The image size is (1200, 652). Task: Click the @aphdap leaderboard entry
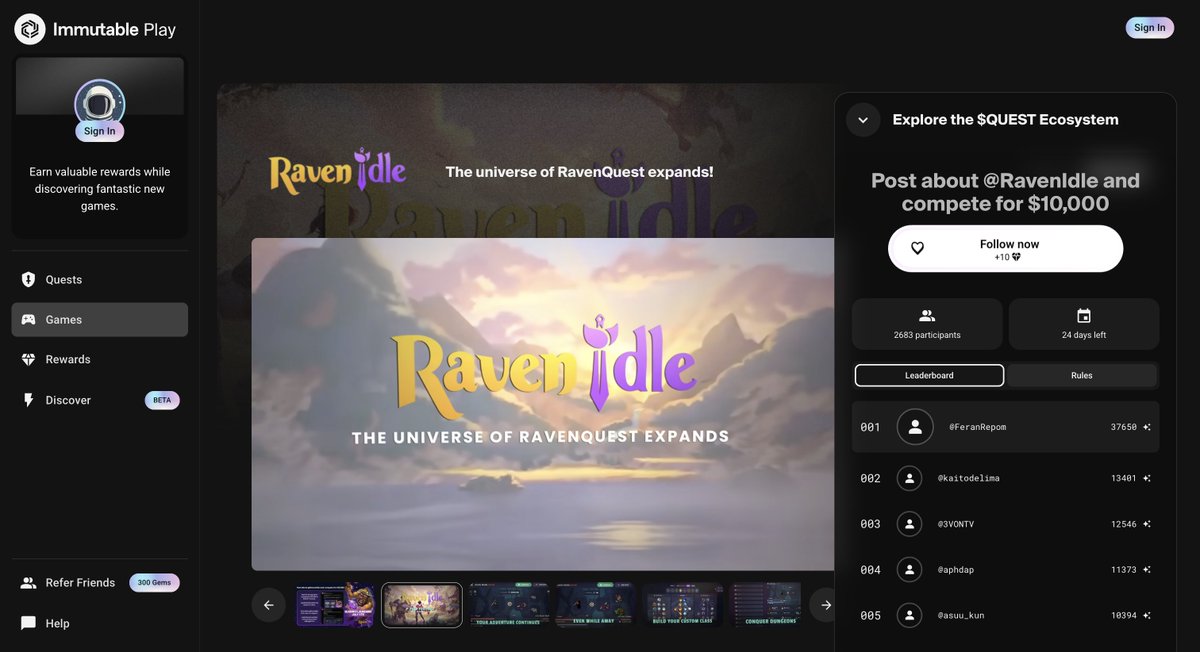(x=1005, y=570)
